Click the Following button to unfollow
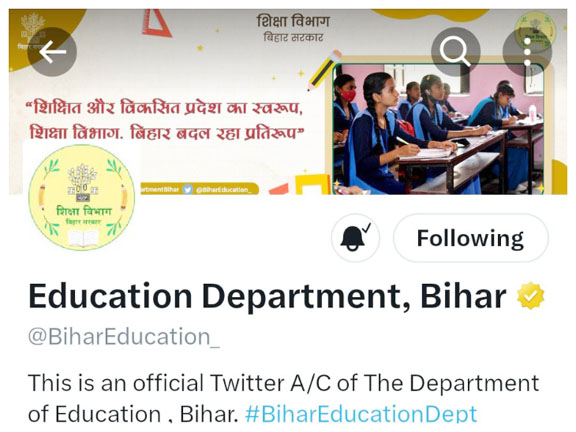Viewport: 576px width, 432px height. click(471, 238)
